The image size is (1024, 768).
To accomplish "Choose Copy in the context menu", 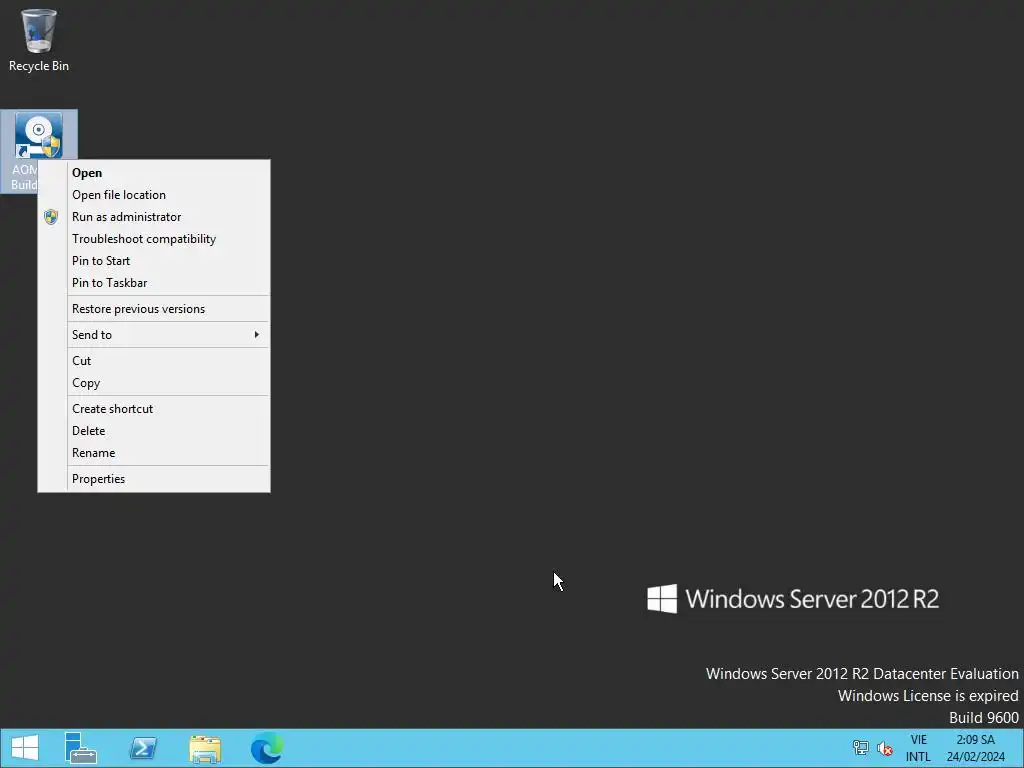I will point(154,383).
